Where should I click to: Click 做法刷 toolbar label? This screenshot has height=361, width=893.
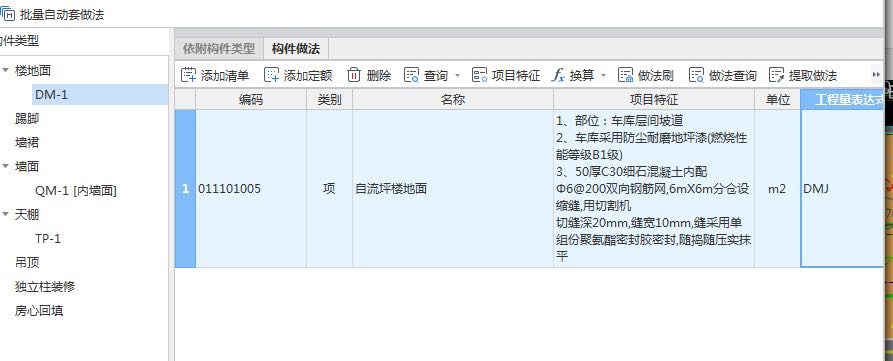656,76
